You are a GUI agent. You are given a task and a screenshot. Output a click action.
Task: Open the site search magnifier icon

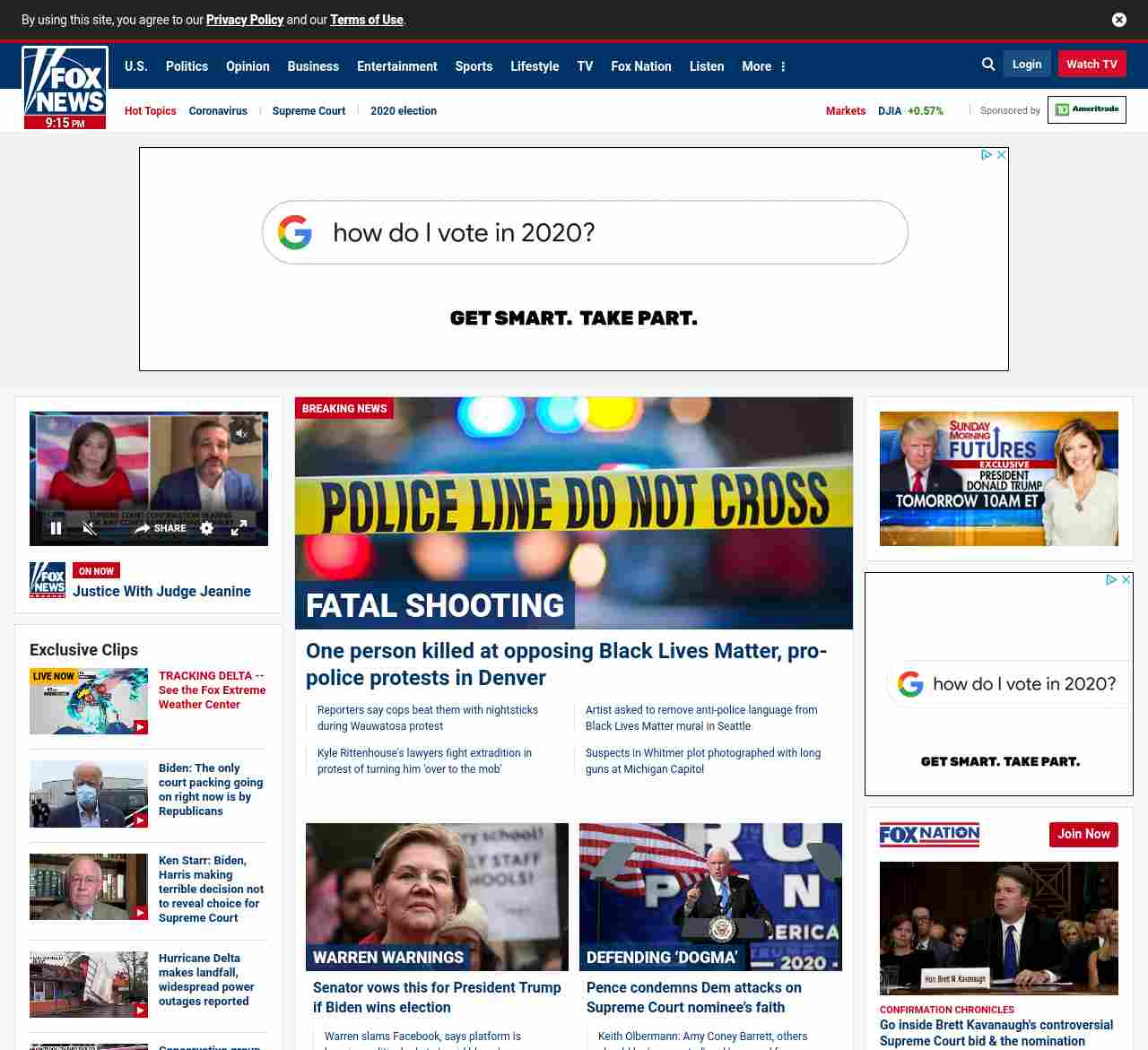[x=988, y=65]
